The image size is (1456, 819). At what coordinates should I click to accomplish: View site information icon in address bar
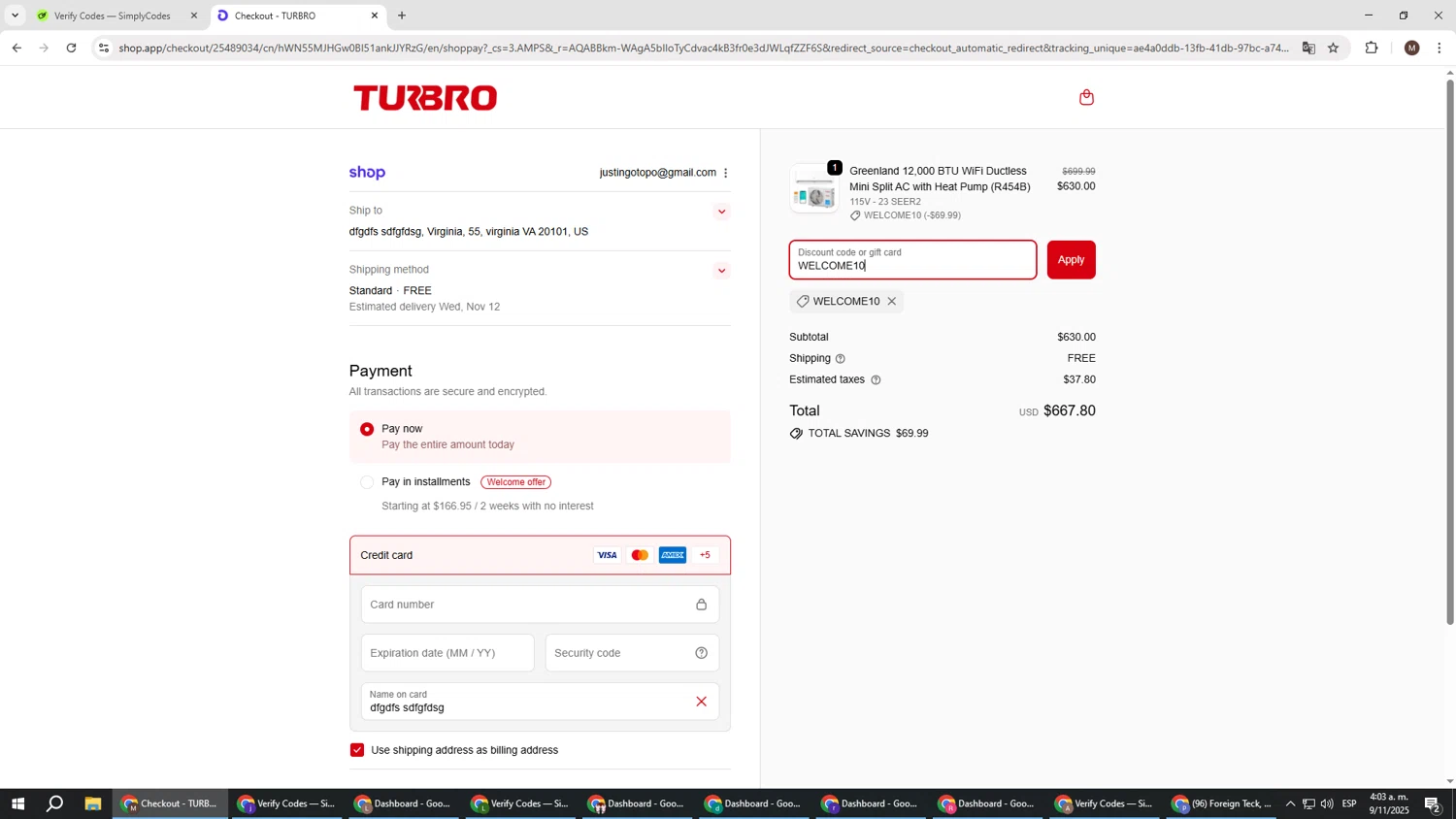click(104, 48)
